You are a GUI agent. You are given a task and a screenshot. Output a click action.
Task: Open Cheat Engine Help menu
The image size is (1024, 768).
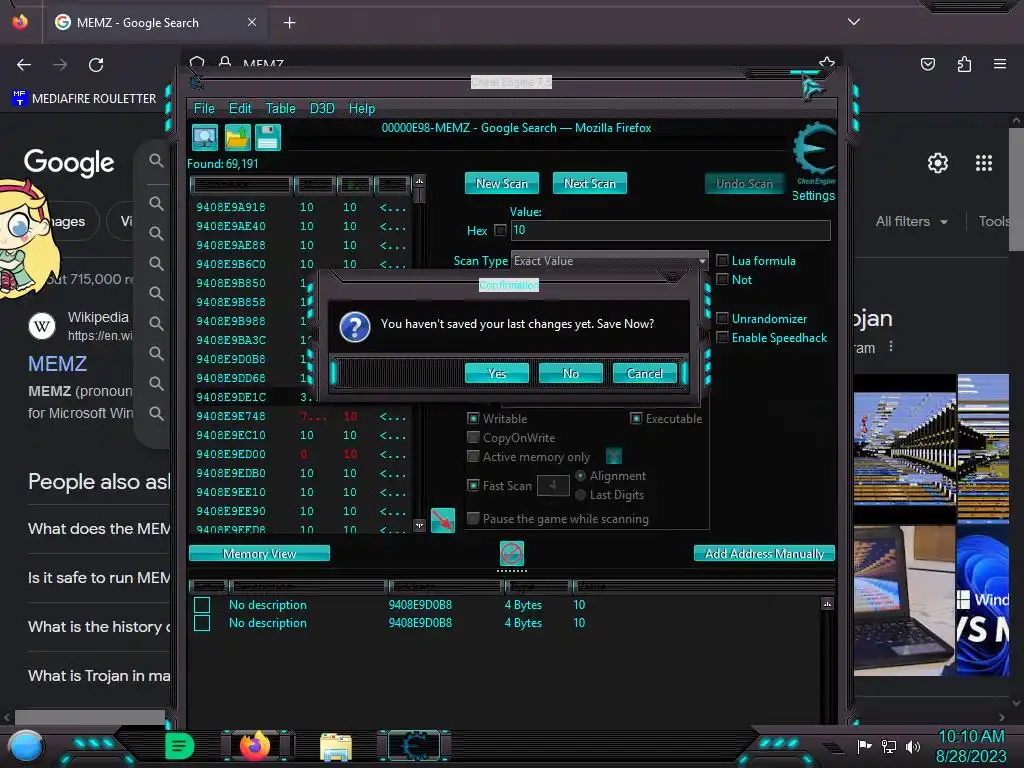tap(362, 108)
